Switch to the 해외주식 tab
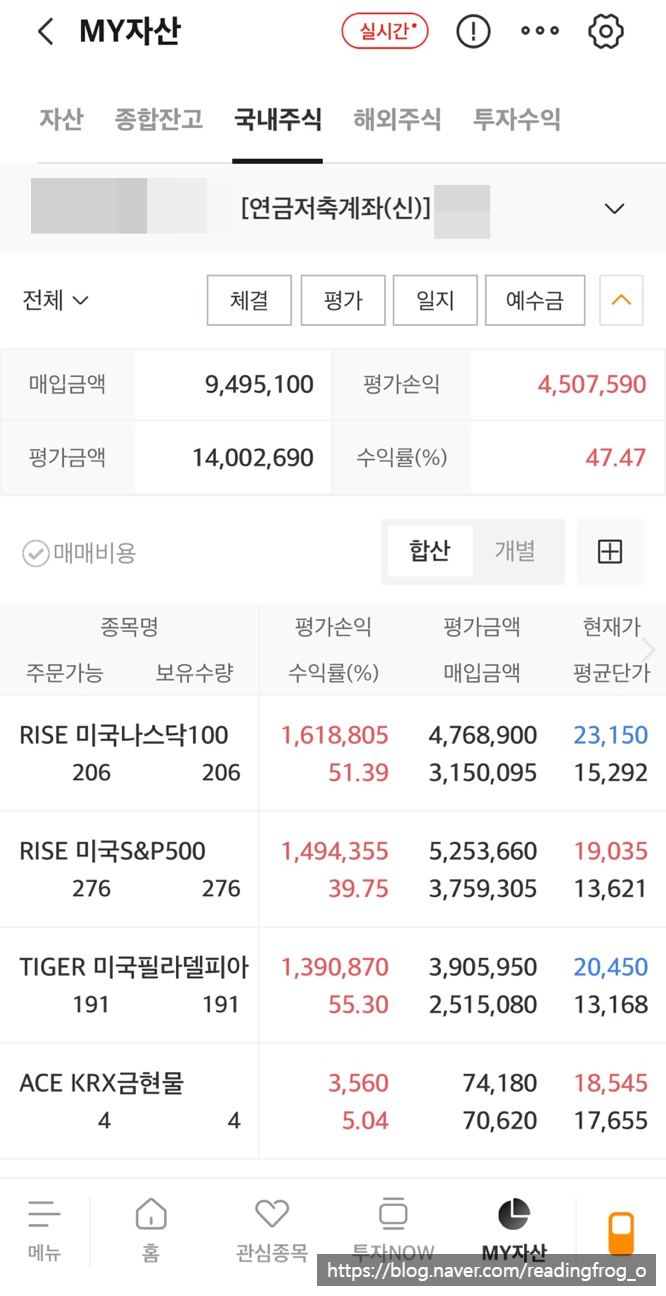 click(x=397, y=120)
